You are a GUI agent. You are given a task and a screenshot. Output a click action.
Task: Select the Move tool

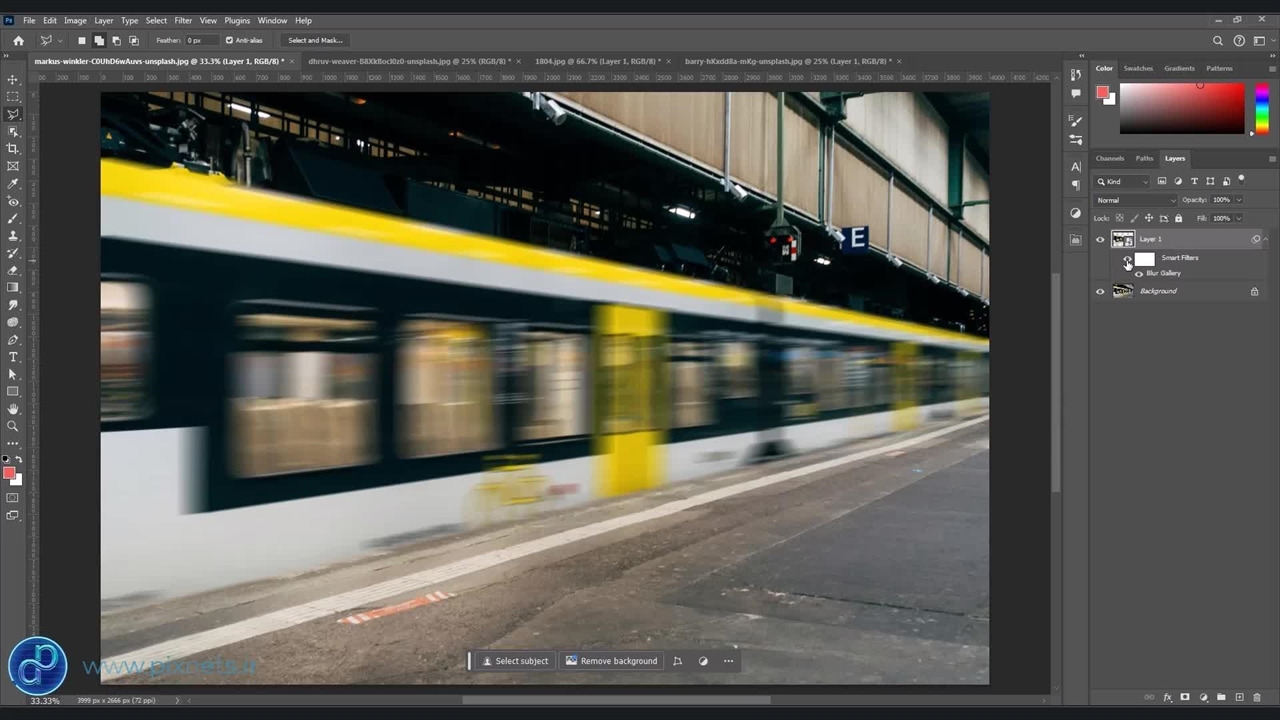point(13,79)
